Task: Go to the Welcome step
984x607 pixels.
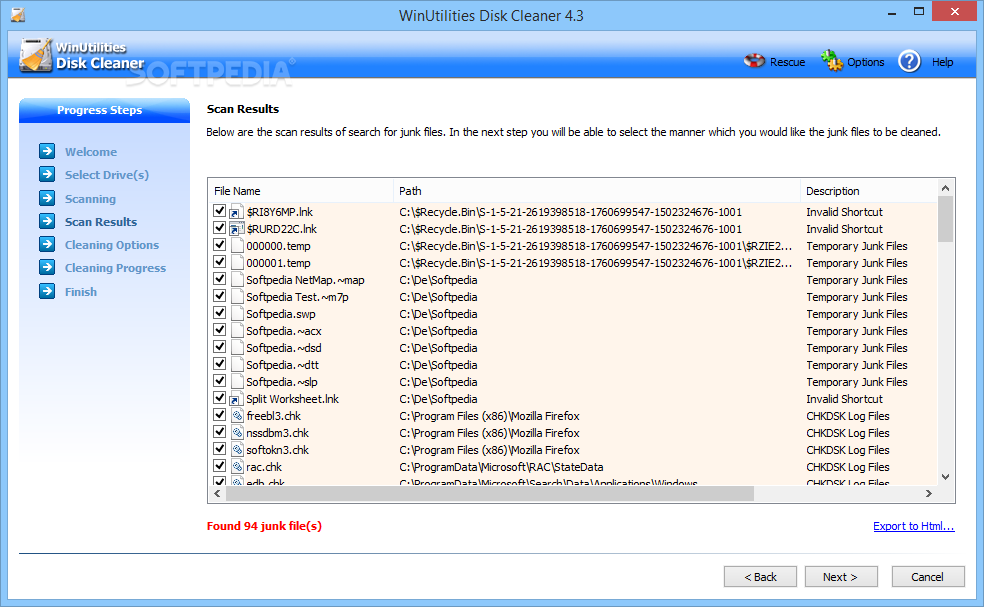Action: [91, 152]
